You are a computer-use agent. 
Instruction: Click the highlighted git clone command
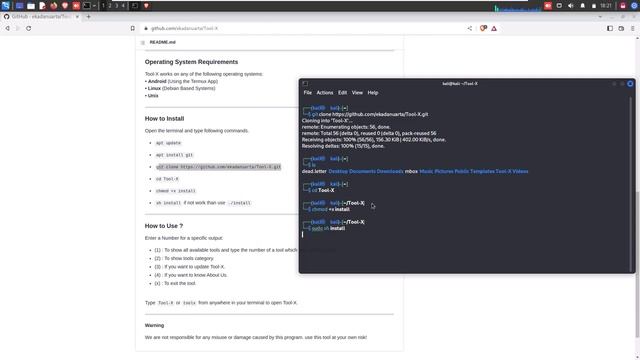click(218, 167)
